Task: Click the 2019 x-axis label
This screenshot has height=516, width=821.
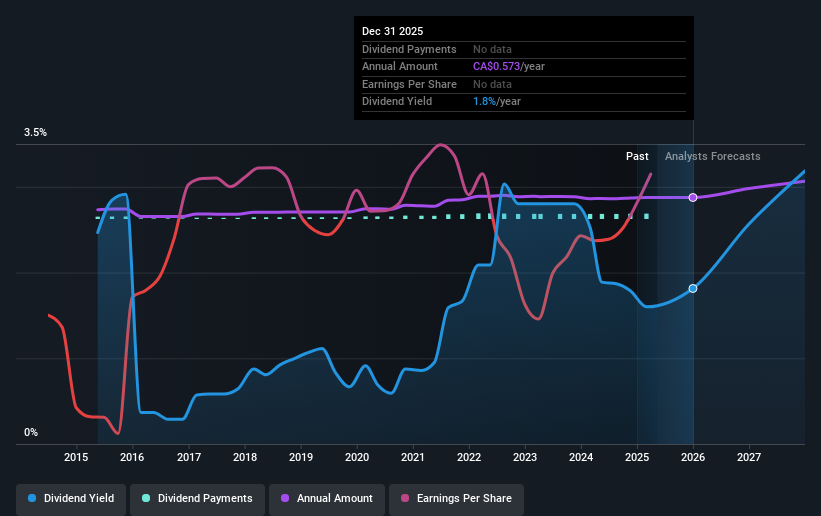Action: point(301,457)
